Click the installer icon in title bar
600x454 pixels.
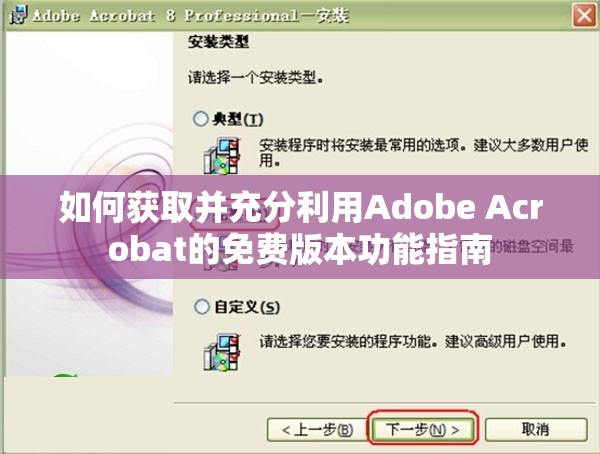[18, 16]
